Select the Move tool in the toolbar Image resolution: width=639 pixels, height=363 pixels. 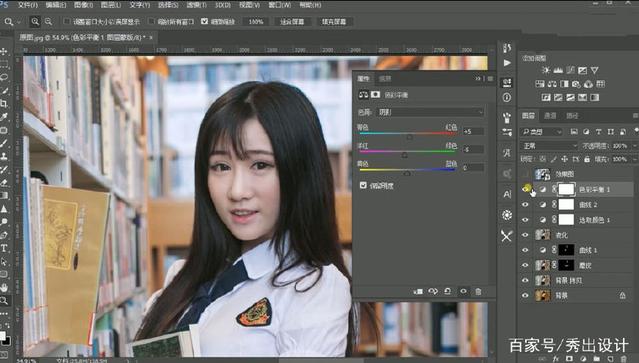pyautogui.click(x=4, y=51)
